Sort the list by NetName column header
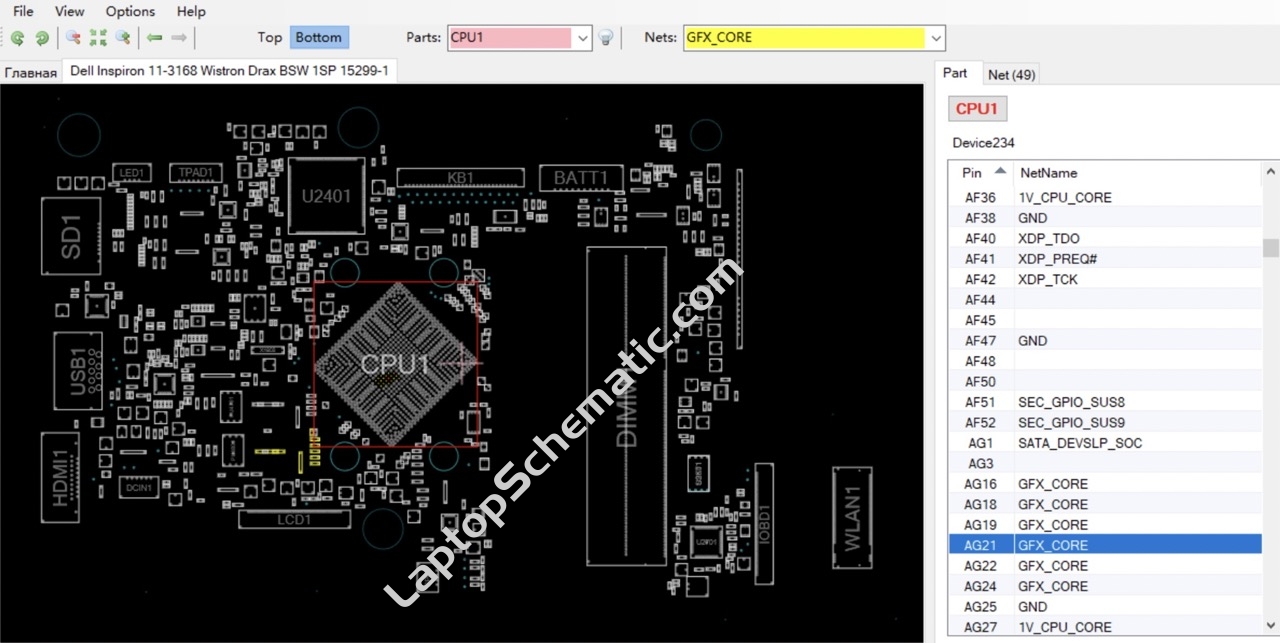1280x643 pixels. (x=1138, y=173)
